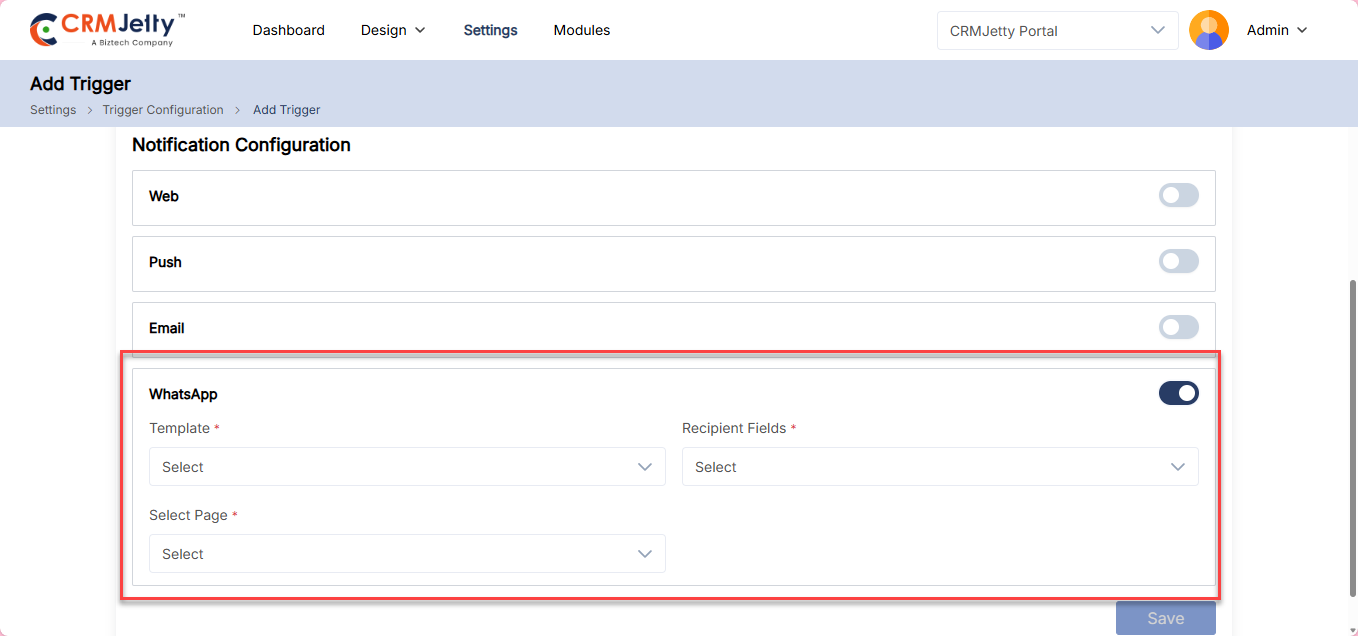
Task: Click the chevron next to Admin
Action: click(1302, 31)
